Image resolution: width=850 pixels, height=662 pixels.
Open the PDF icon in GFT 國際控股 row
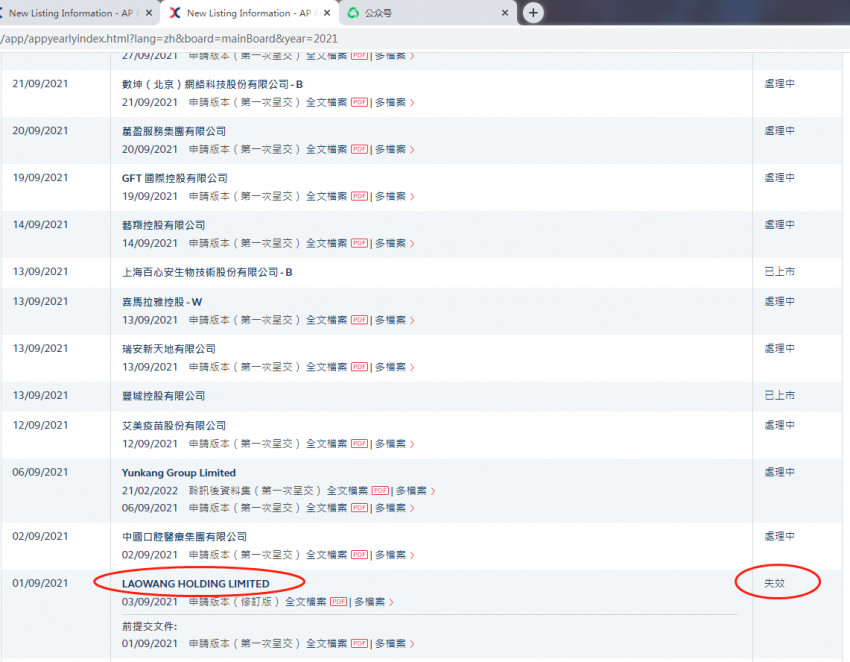pyautogui.click(x=359, y=196)
